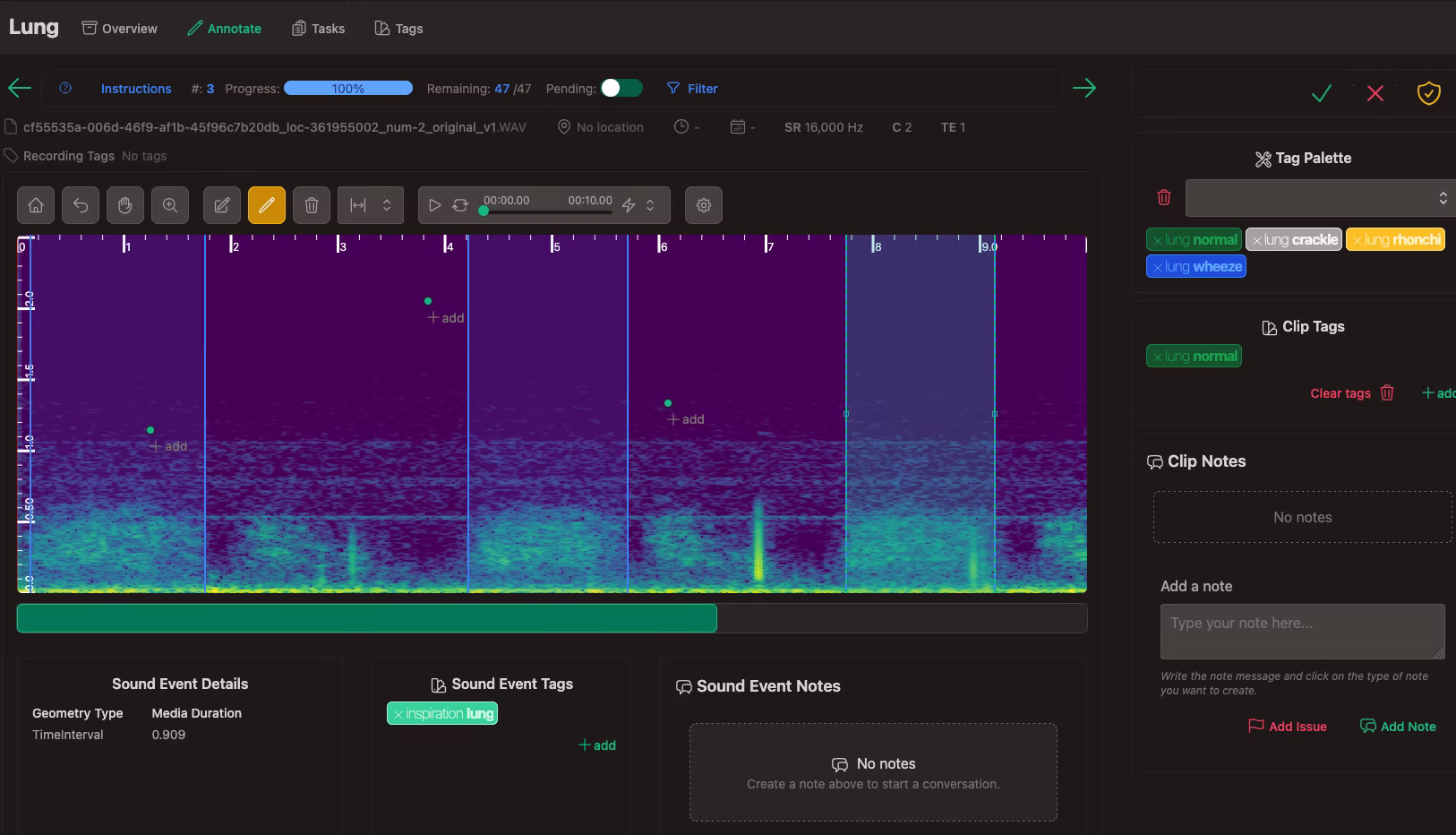
Task: Go to the next clip arrow
Action: 1084,88
